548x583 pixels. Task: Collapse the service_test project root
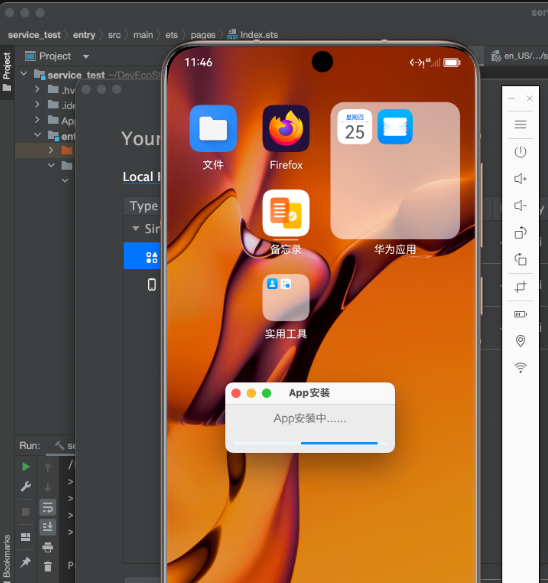(24, 73)
